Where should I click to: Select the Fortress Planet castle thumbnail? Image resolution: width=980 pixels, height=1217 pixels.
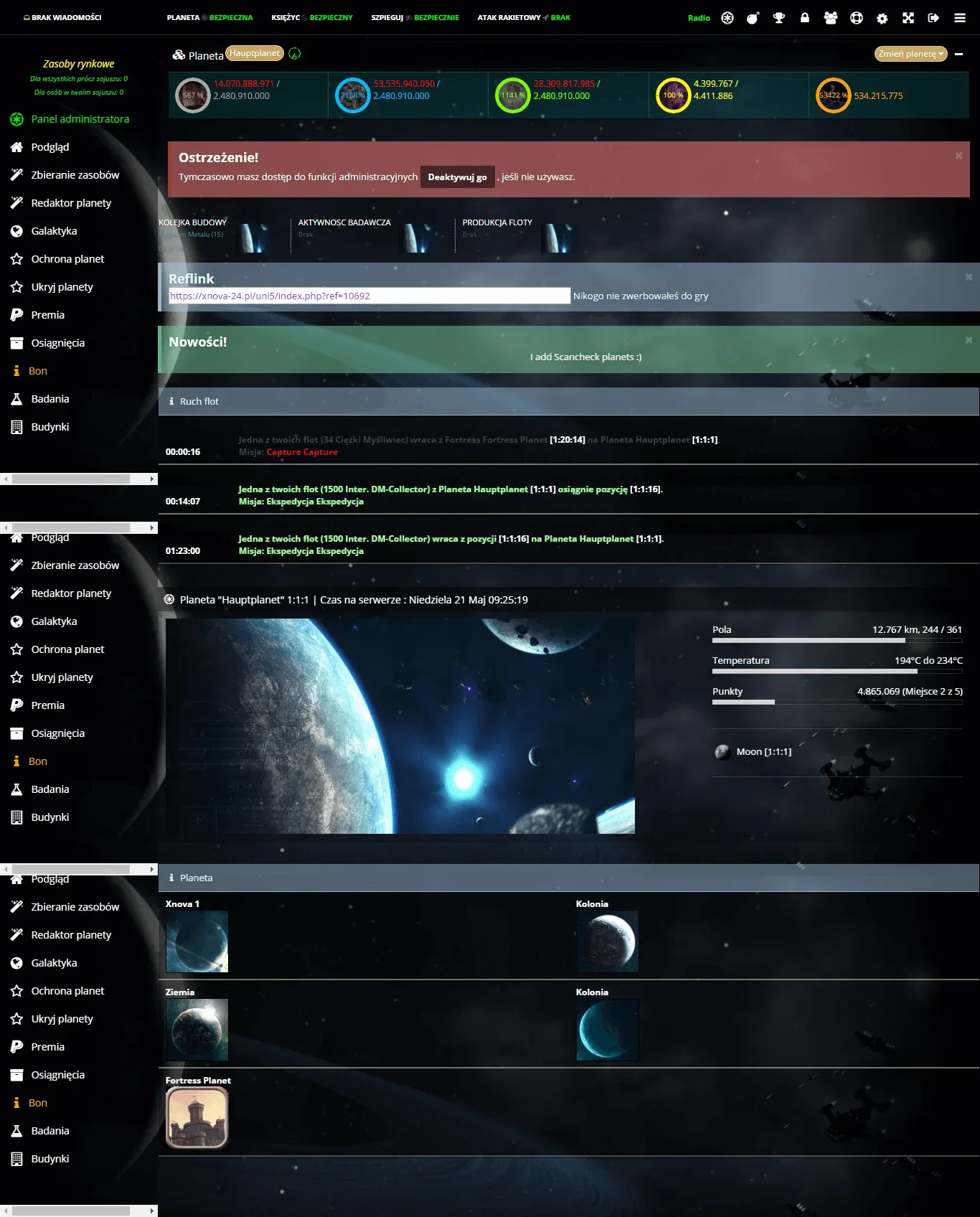pyautogui.click(x=197, y=1118)
